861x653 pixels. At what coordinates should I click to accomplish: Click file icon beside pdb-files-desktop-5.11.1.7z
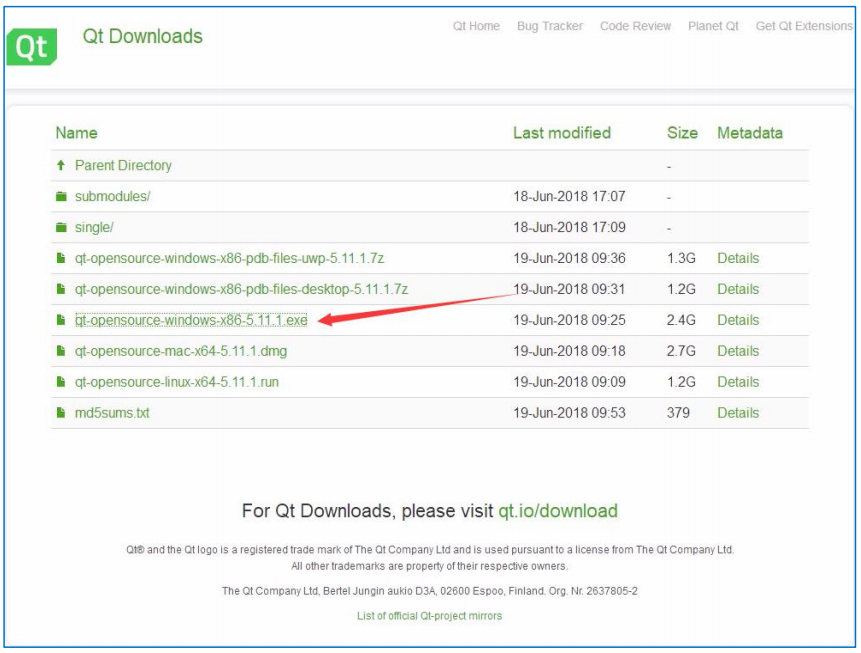(61, 289)
